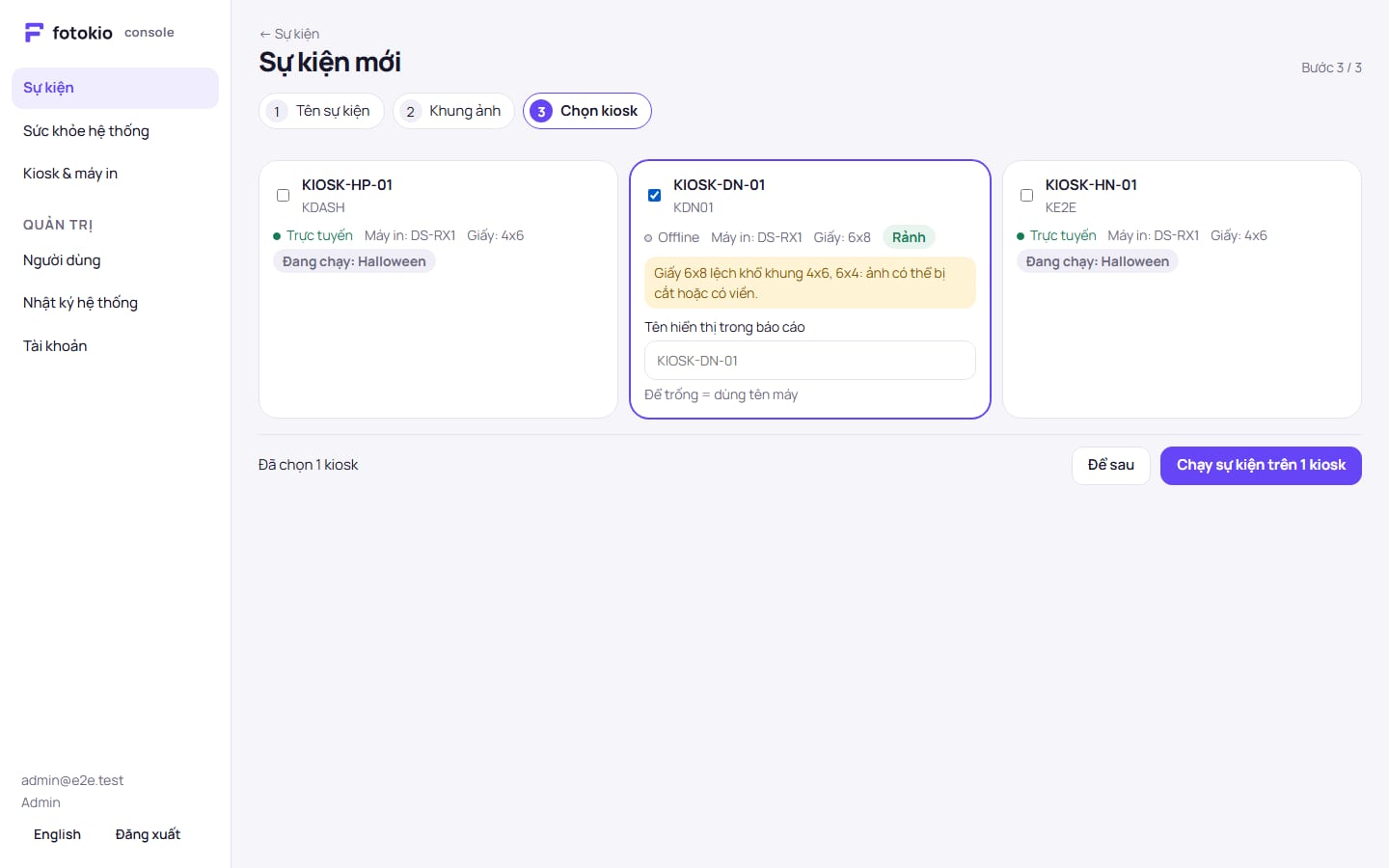Click the KIOSK-HP-01 card title
Viewport: 1389px width, 868px height.
coord(347,185)
